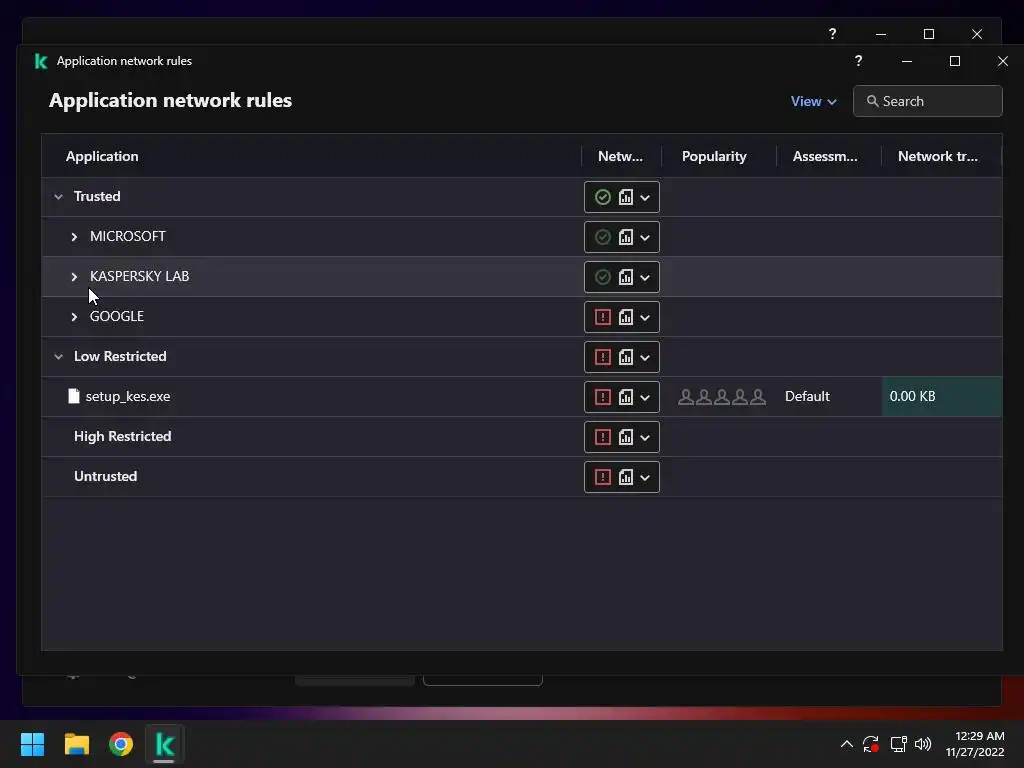Select the Trusted group label
Screen dimensions: 1024x768
pyautogui.click(x=97, y=197)
